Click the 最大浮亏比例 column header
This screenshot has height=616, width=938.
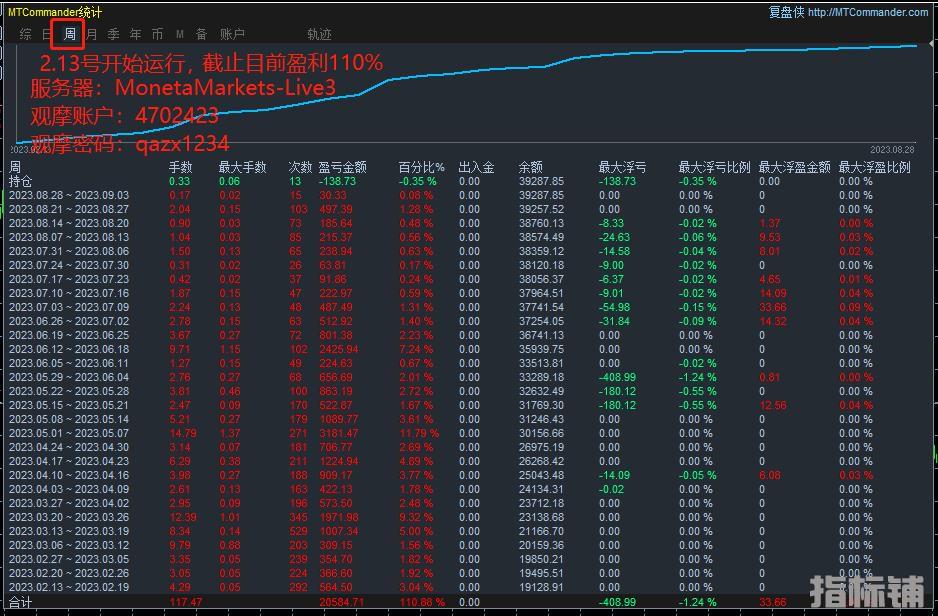(x=714, y=167)
